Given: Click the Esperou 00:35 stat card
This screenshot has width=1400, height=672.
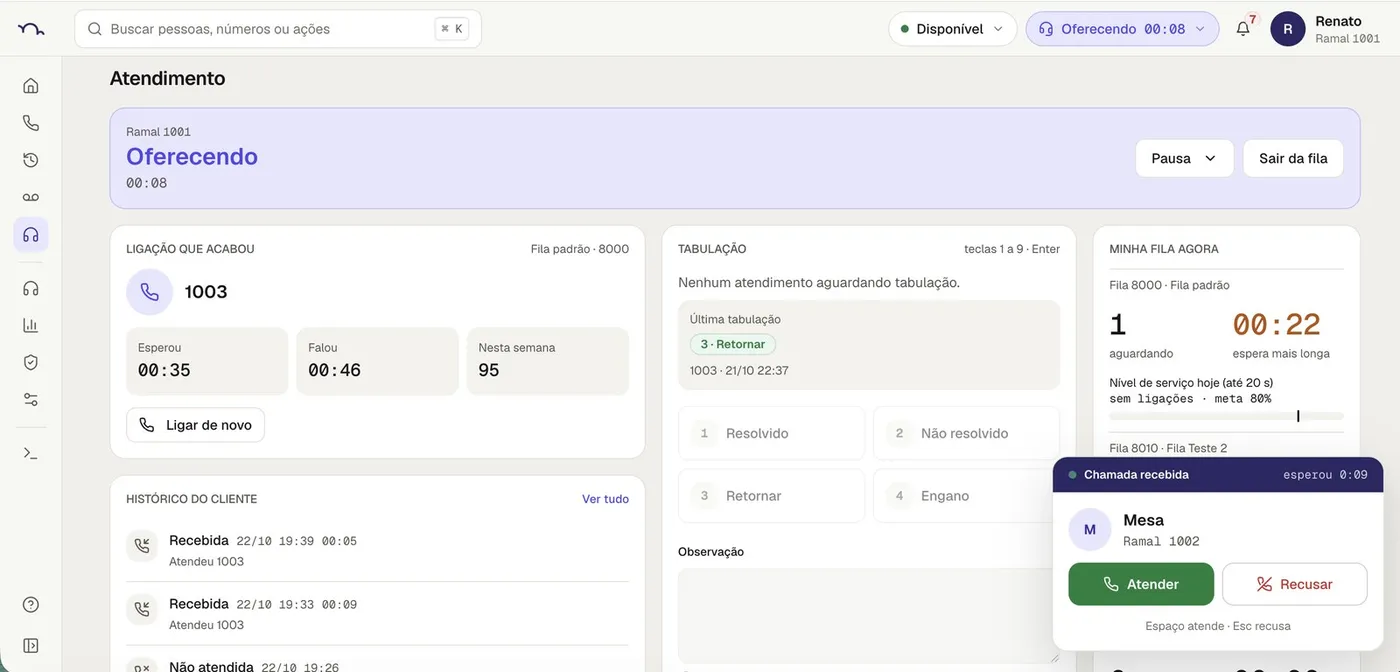Looking at the screenshot, I should pos(207,361).
